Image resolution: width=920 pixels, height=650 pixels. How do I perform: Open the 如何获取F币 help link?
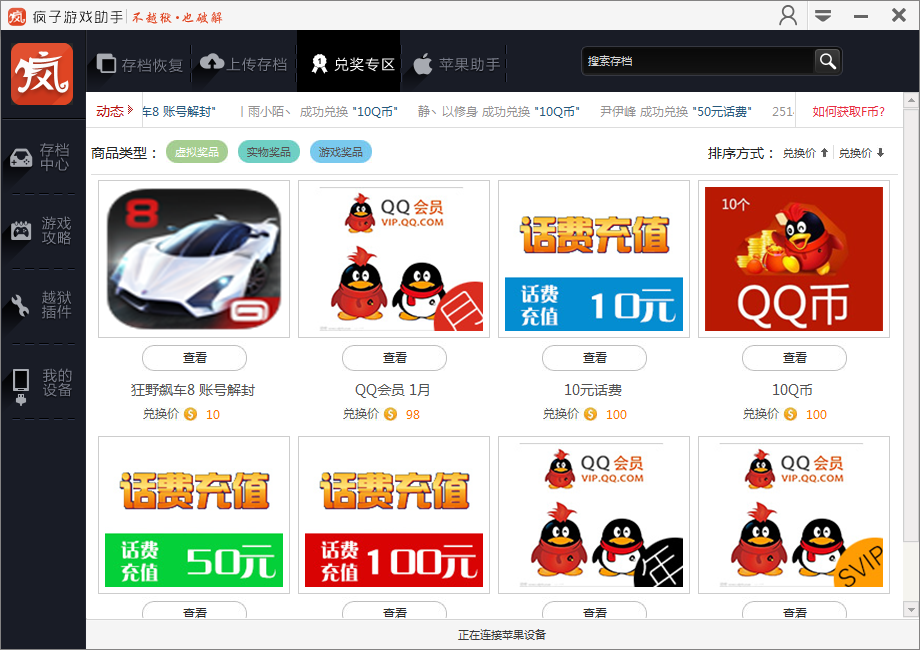[849, 111]
